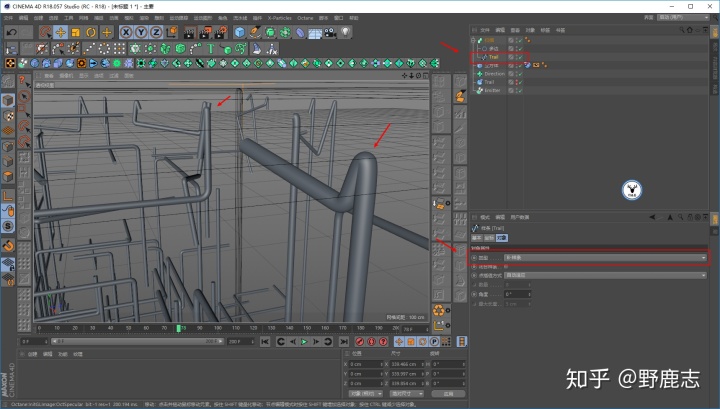Screen dimensions: 720x409
Task: Open Render Settings clapperboard gear icon
Action: tap(221, 32)
